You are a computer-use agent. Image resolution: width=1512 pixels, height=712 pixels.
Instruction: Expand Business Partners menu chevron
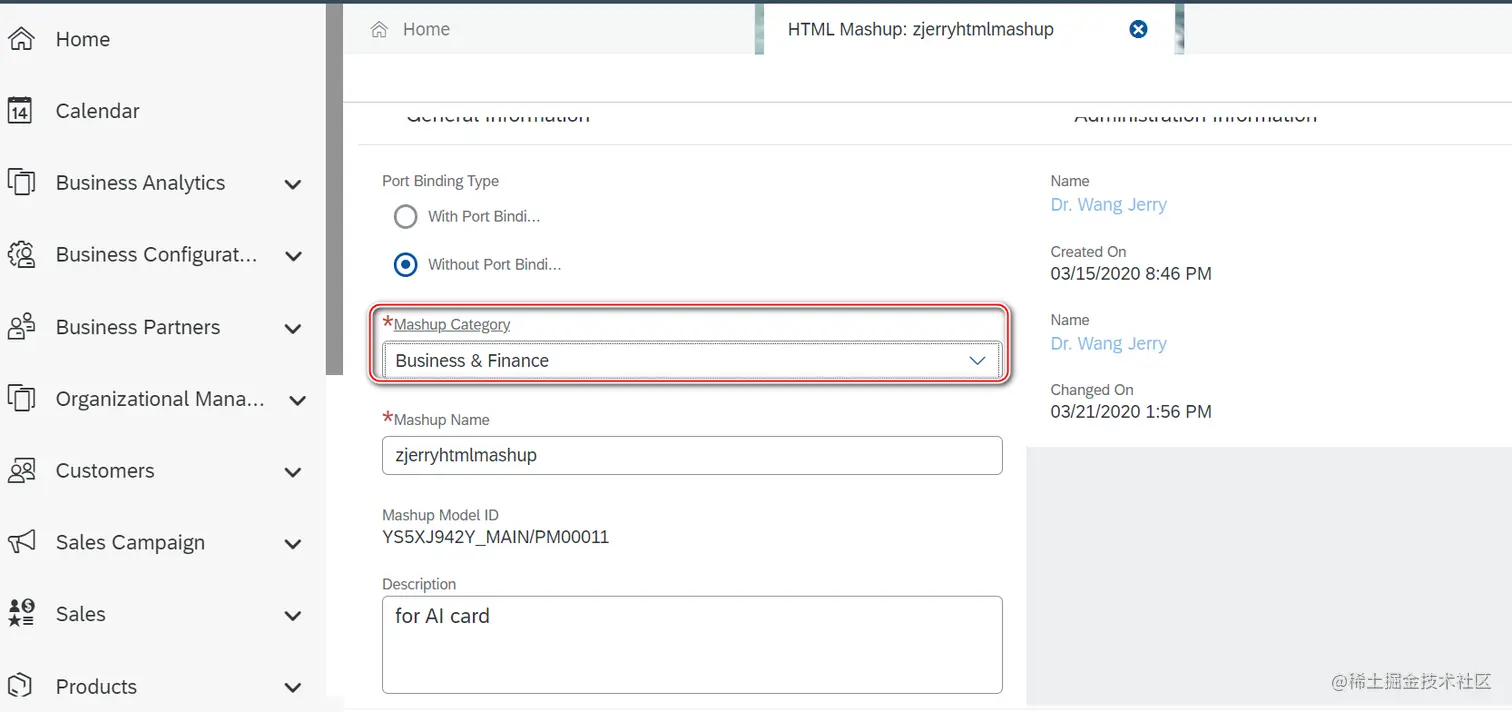[x=293, y=328]
